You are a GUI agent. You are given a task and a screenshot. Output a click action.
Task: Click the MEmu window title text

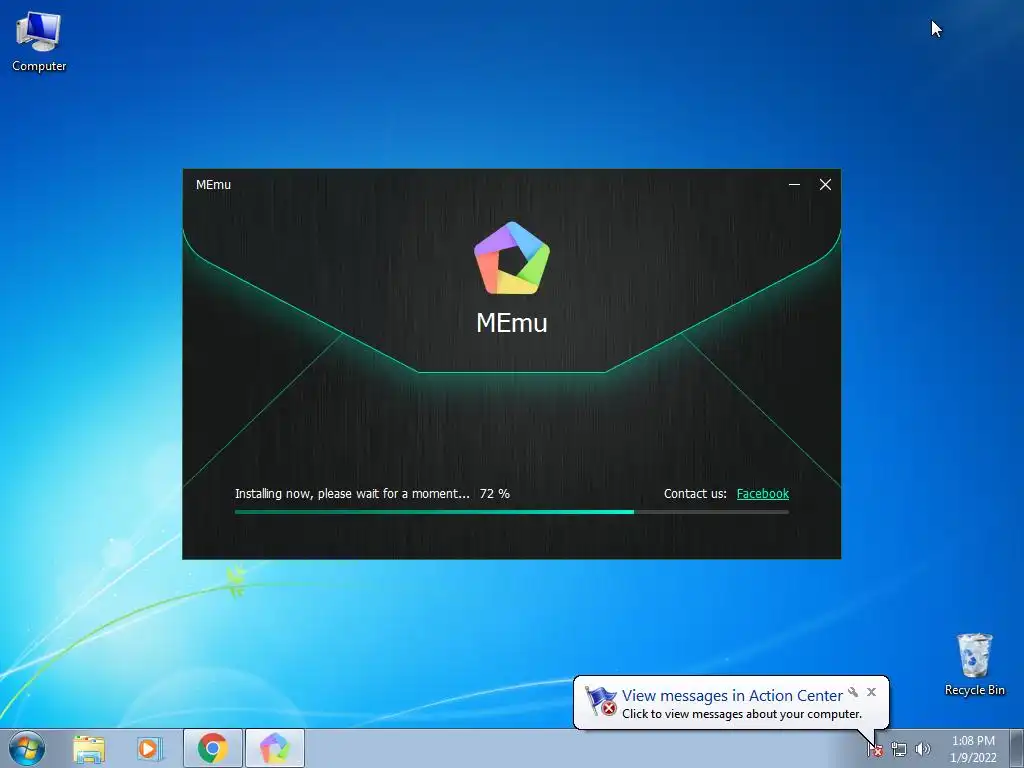point(214,185)
